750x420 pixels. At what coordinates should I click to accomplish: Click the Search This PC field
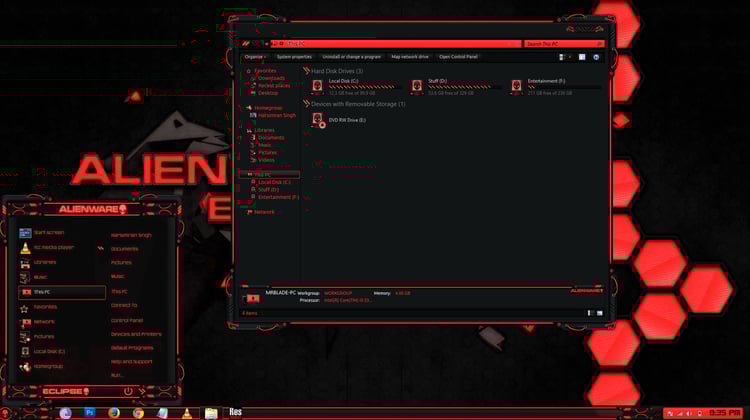pos(564,44)
